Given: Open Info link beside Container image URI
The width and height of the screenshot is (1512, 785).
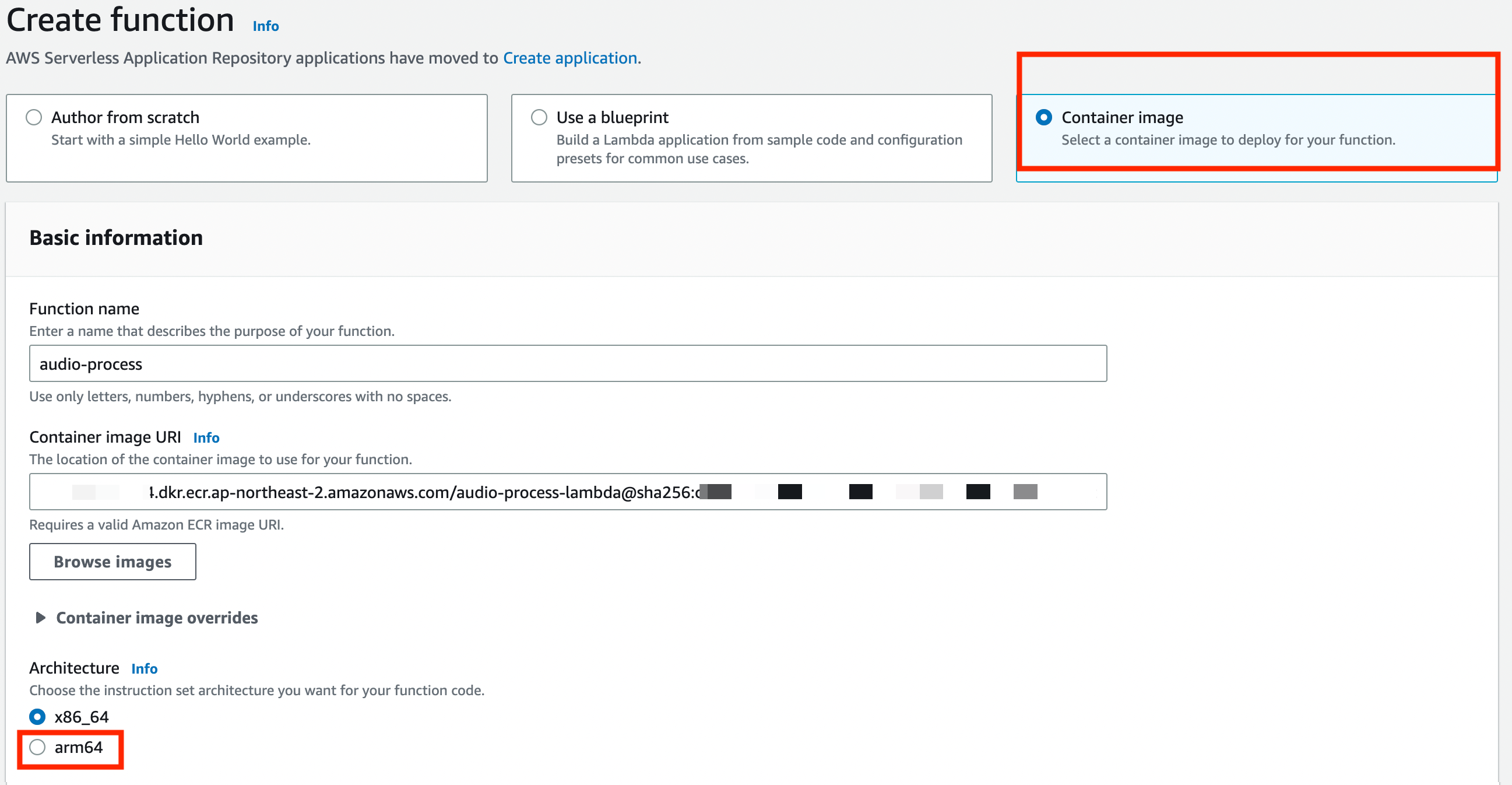Looking at the screenshot, I should coord(206,438).
